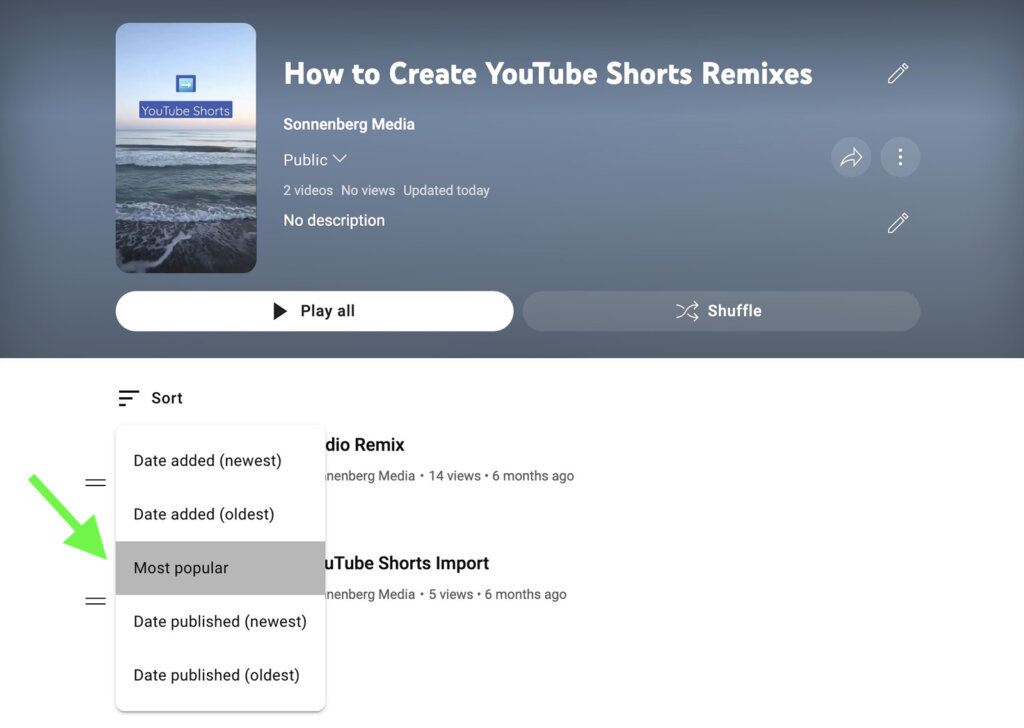Expand the Sort options menu
The height and width of the screenshot is (728, 1024).
point(150,397)
